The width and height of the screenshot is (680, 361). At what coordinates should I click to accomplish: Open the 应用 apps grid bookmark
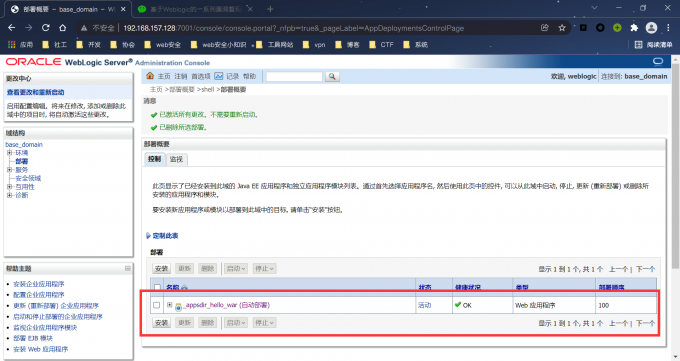[x=20, y=45]
